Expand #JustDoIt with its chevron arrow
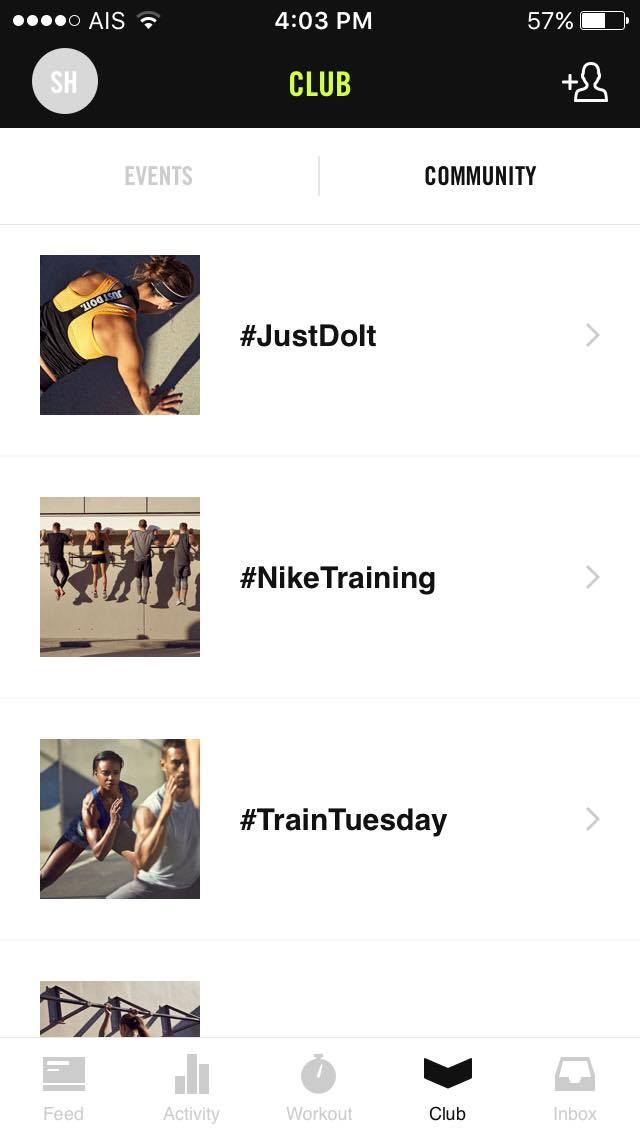 (x=593, y=335)
